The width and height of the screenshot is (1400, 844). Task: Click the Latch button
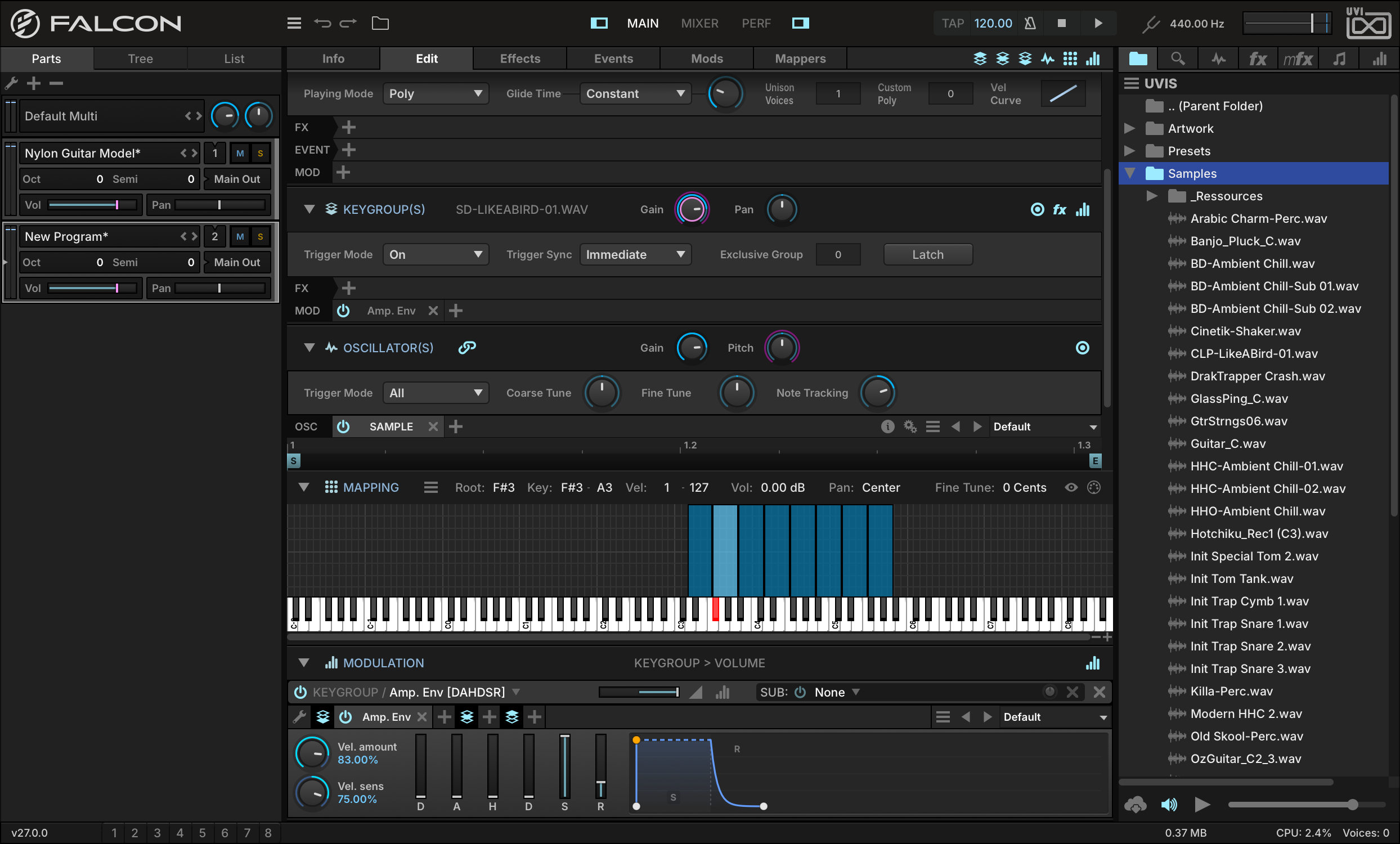(x=928, y=254)
